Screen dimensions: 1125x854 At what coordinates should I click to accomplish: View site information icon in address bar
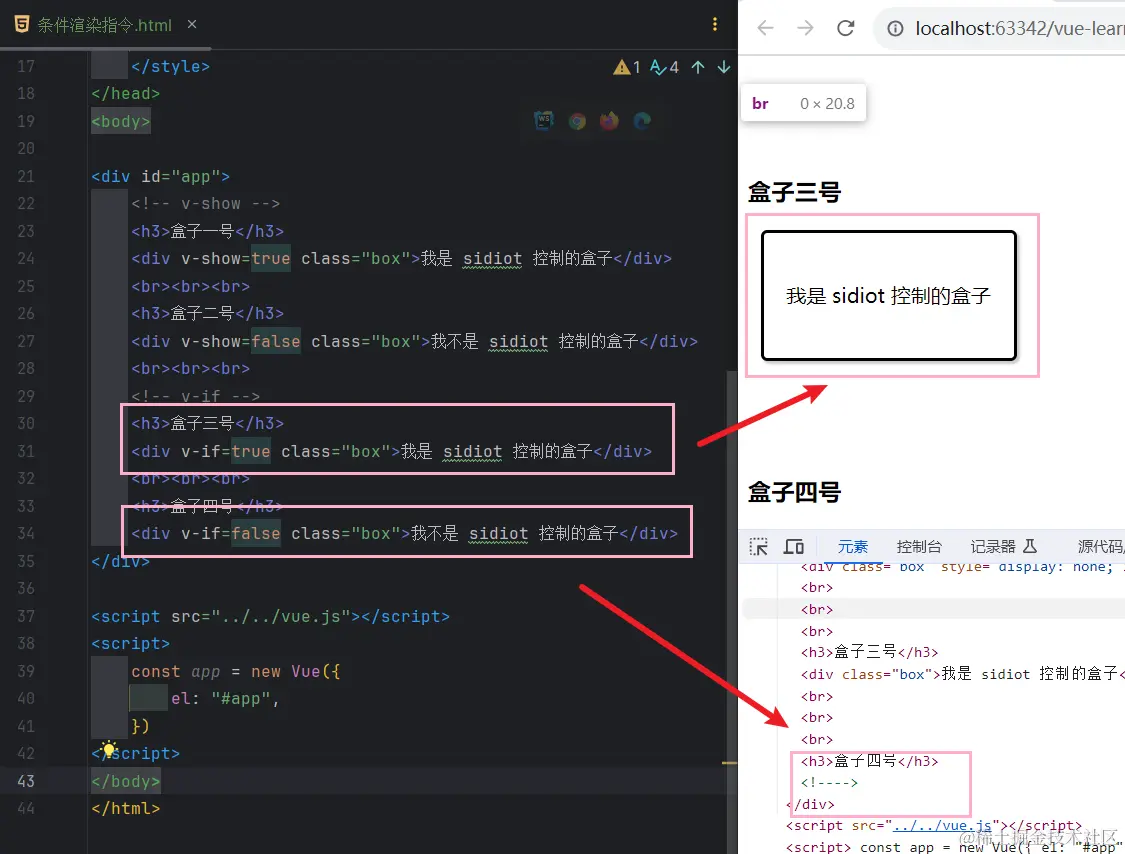(895, 29)
